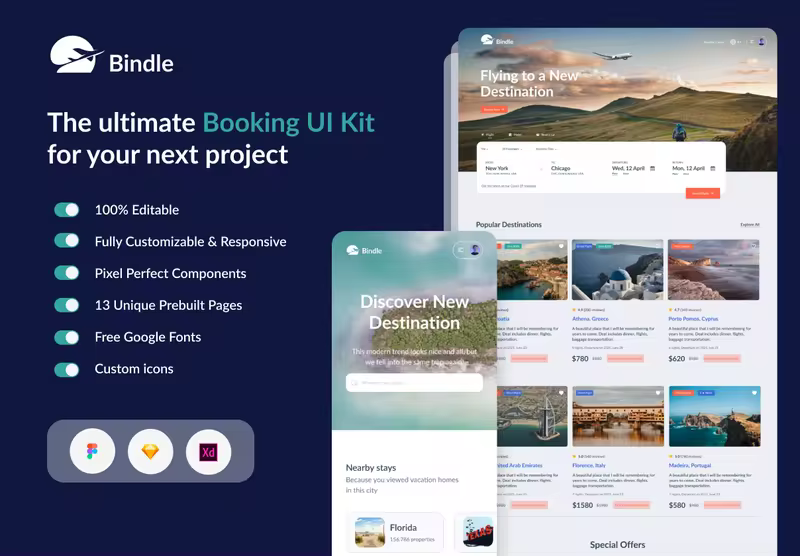This screenshot has width=800, height=556.
Task: Select the Flight tab above the search card
Action: [x=488, y=135]
